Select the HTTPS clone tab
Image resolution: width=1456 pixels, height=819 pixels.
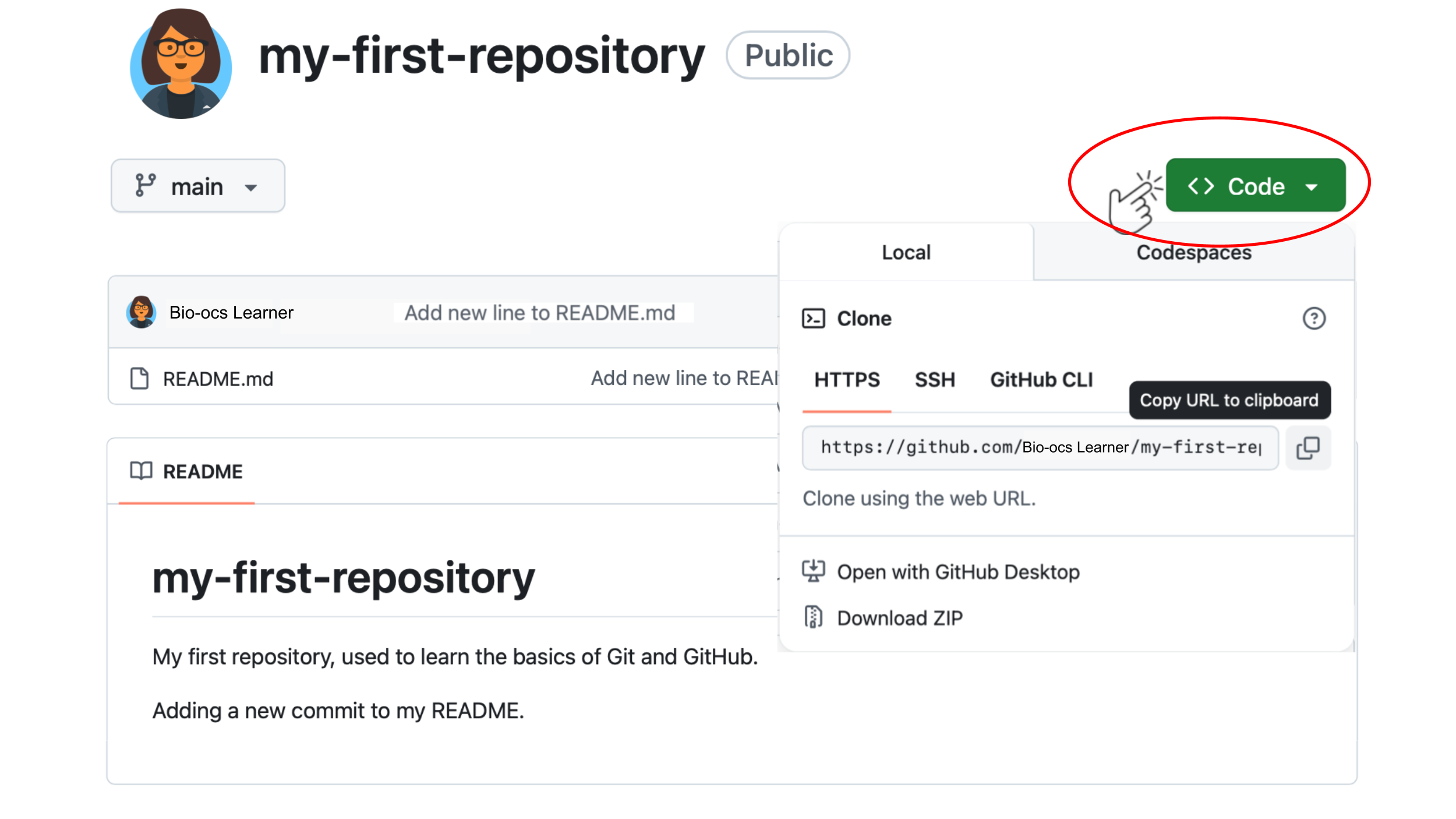(847, 380)
